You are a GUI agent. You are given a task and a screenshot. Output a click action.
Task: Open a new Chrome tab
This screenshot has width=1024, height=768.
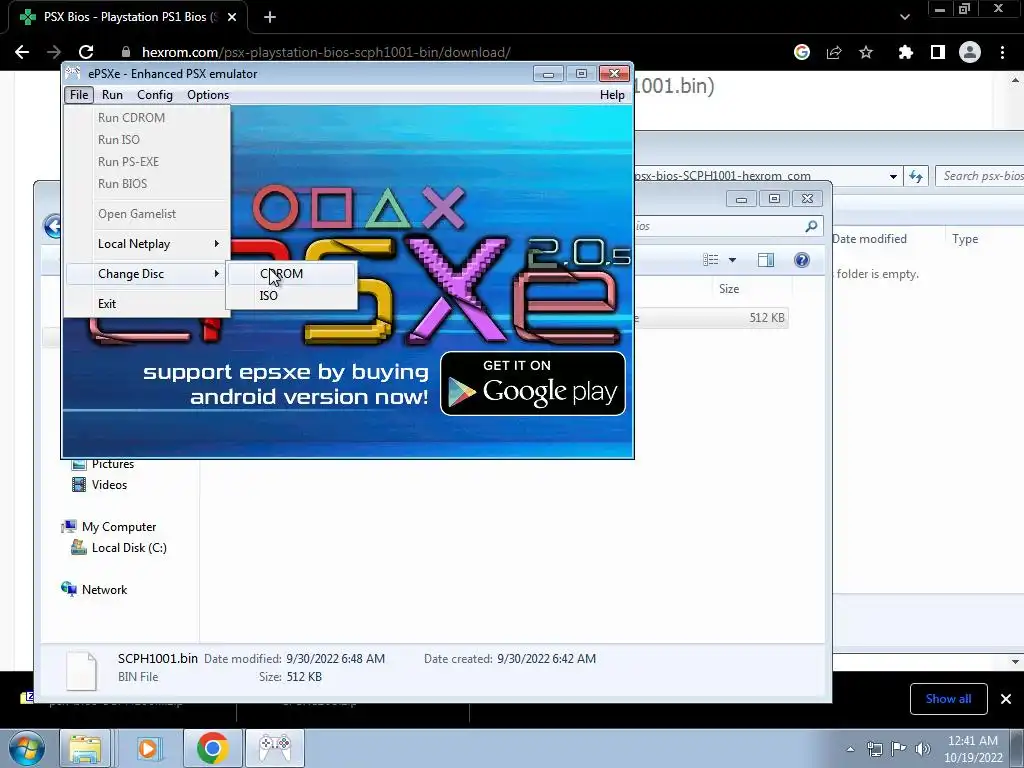point(270,17)
